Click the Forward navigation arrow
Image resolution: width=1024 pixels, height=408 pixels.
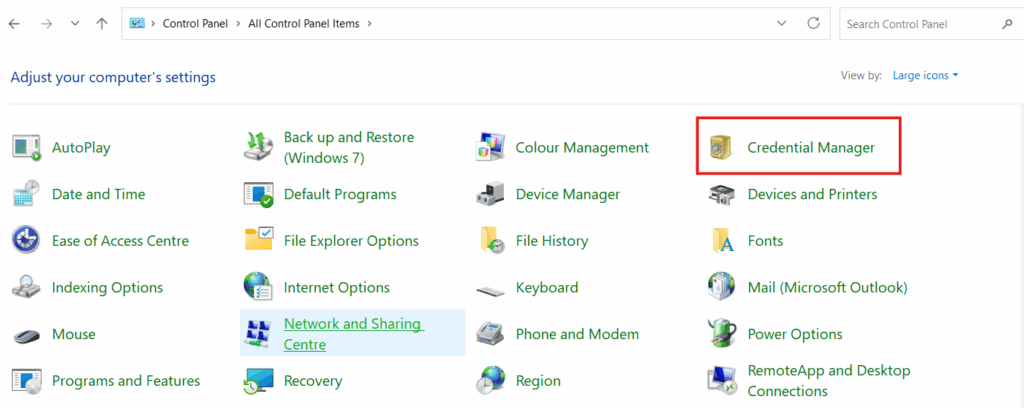[46, 24]
